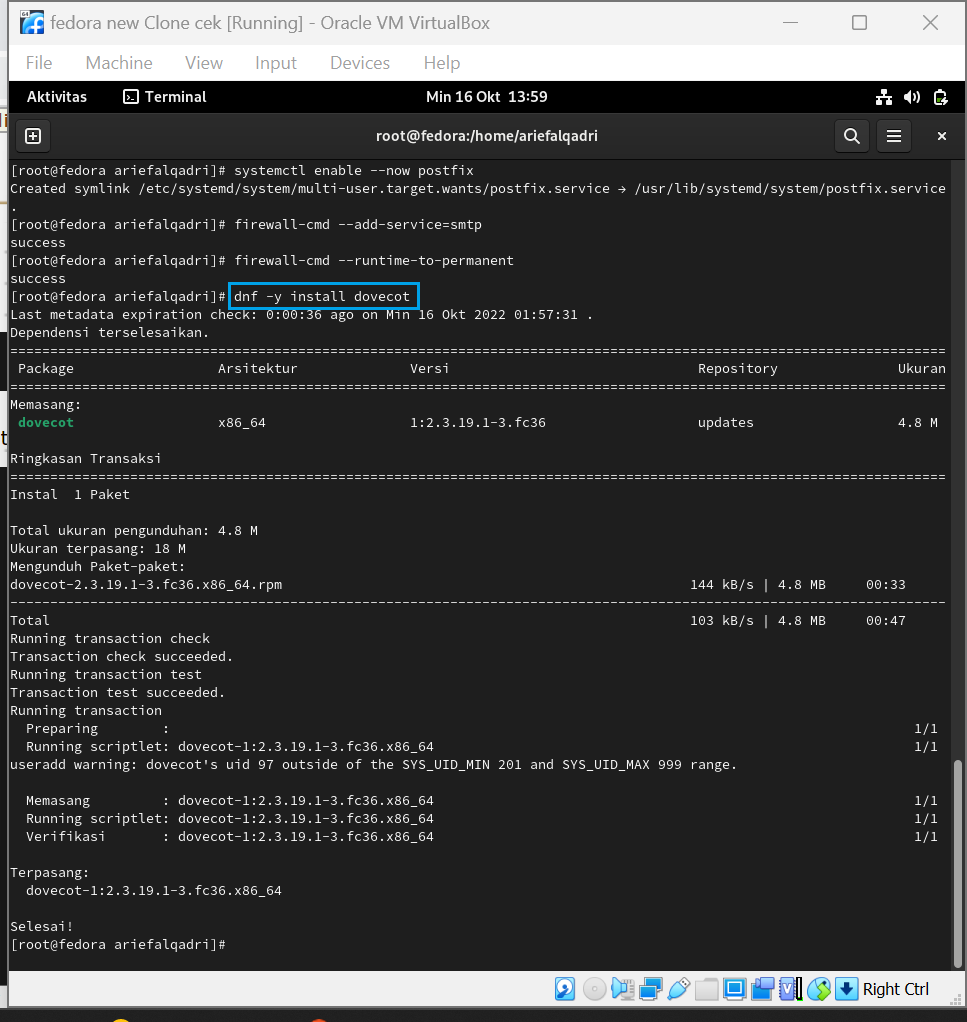The width and height of the screenshot is (967, 1022).
Task: Open the Help menu
Action: click(442, 63)
